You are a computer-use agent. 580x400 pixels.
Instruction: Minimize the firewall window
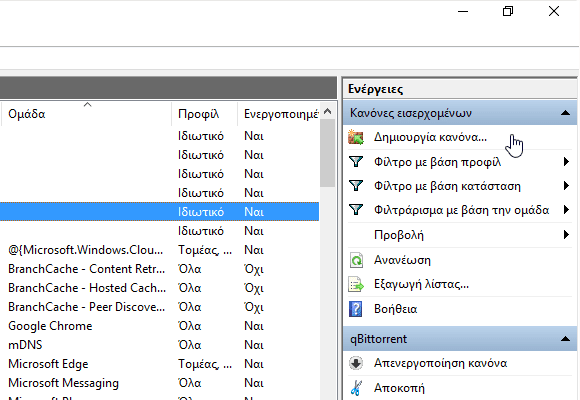(463, 11)
